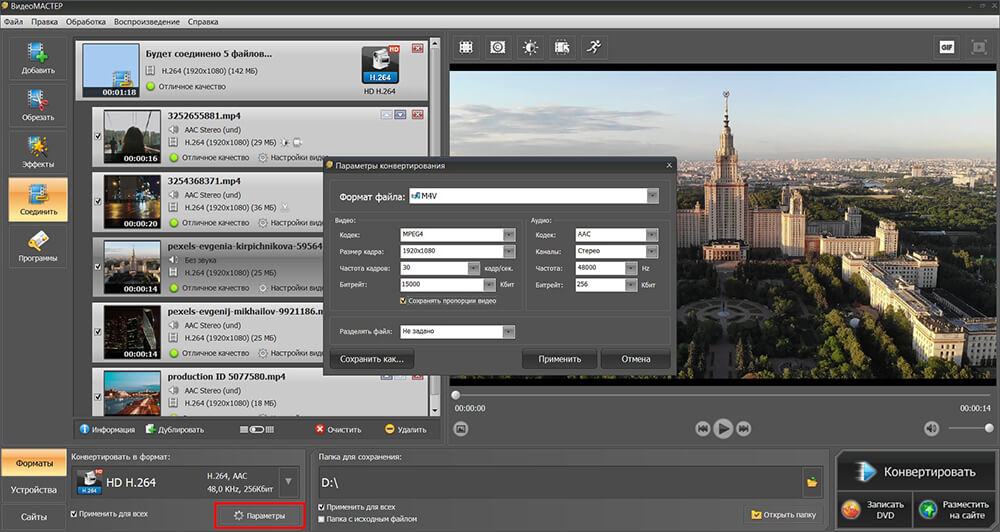
Task: Open the Обработка menu
Action: (x=86, y=22)
